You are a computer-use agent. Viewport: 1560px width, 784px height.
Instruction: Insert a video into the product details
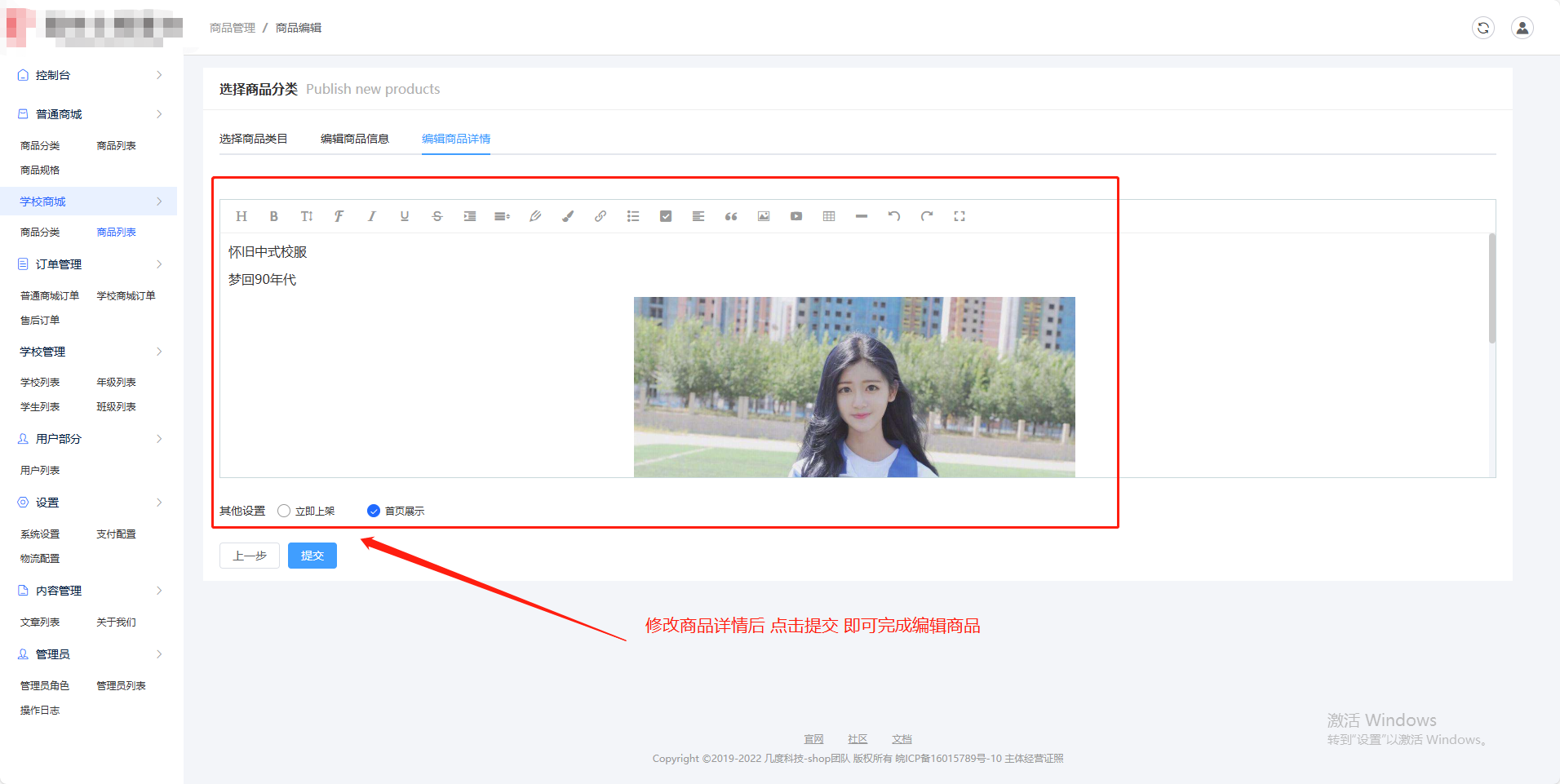(x=796, y=215)
